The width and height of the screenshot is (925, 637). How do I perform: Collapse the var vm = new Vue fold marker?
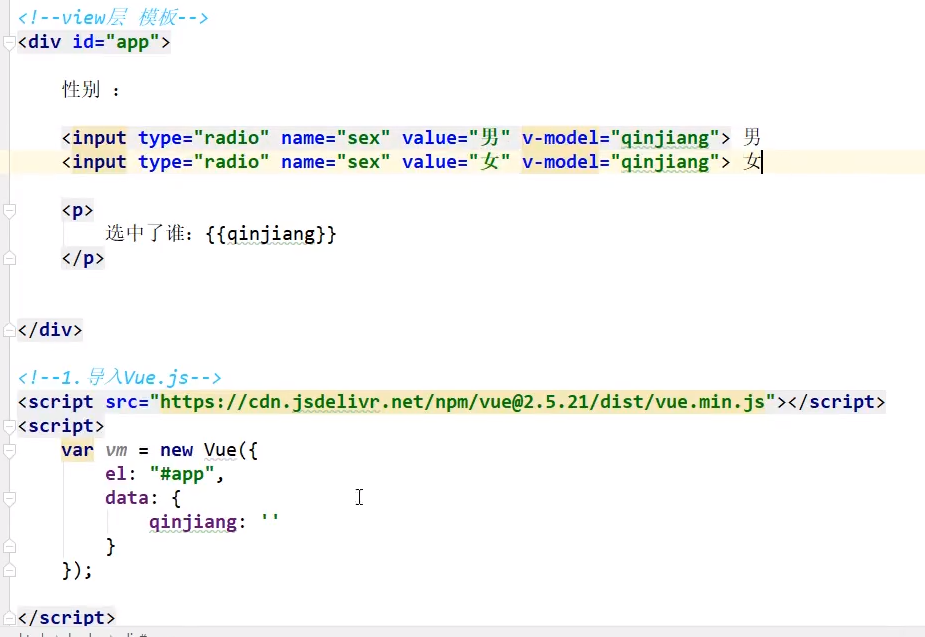[9, 451]
